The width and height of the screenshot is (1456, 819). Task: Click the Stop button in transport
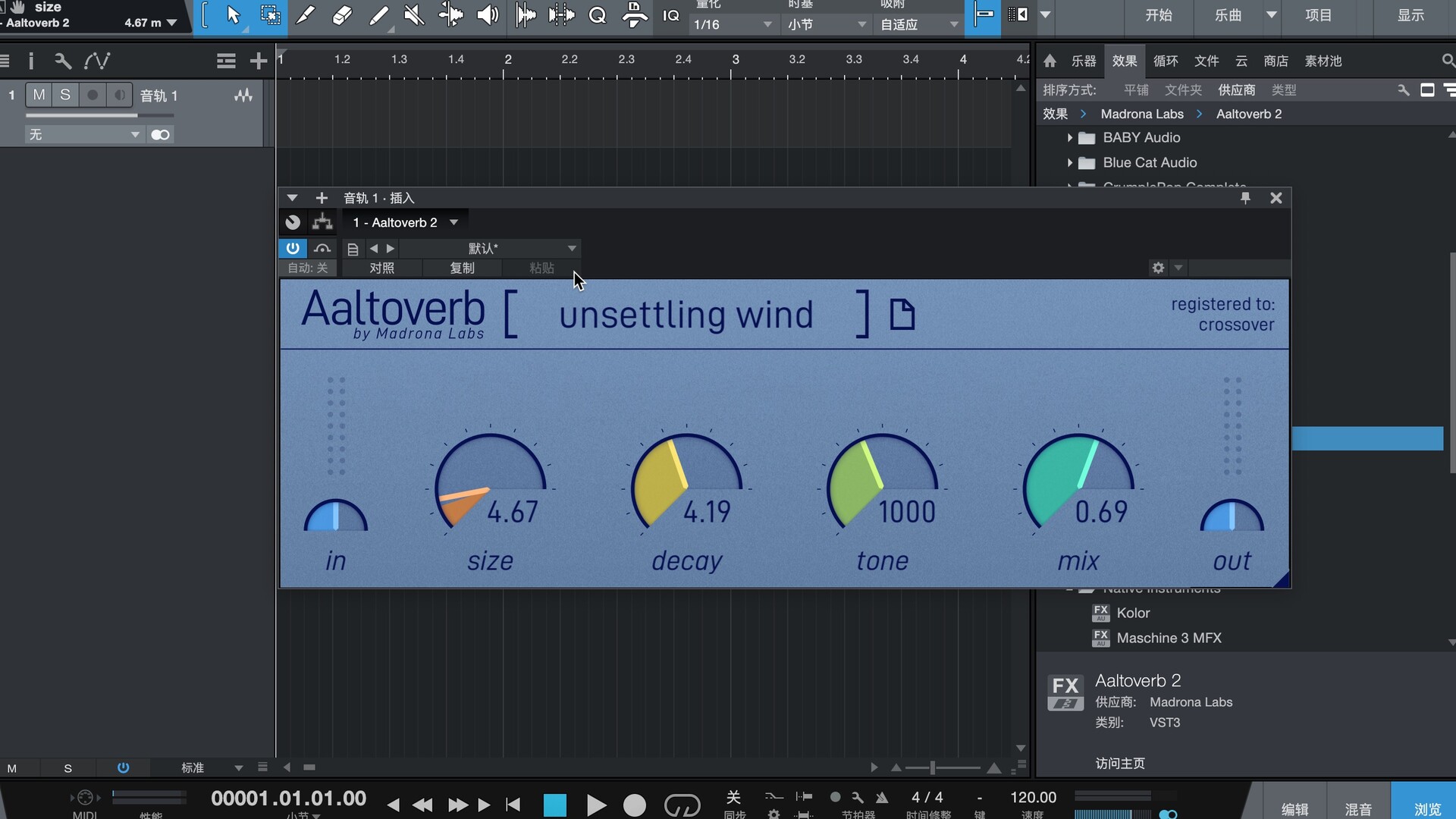coord(555,805)
